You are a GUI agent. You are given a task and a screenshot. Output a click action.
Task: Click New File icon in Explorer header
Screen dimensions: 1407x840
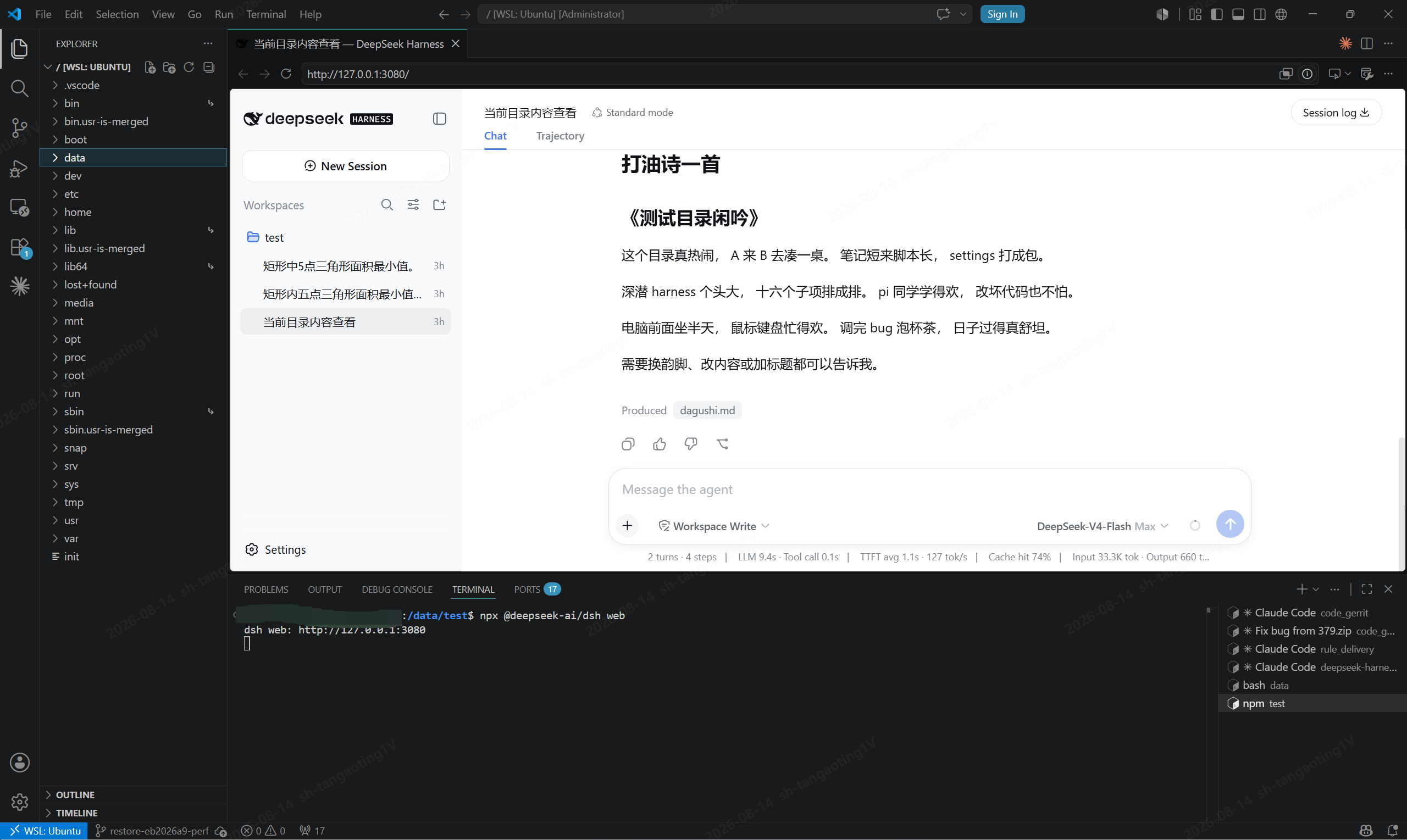click(150, 68)
